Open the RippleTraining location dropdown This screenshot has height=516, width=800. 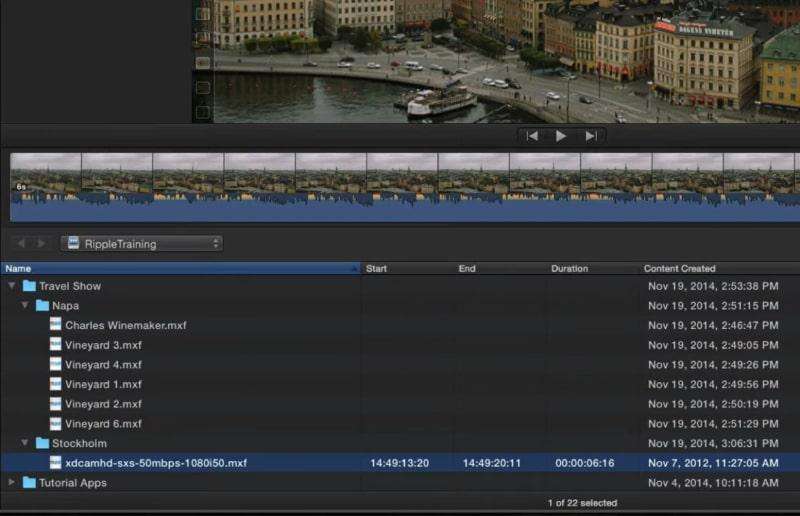(x=141, y=243)
